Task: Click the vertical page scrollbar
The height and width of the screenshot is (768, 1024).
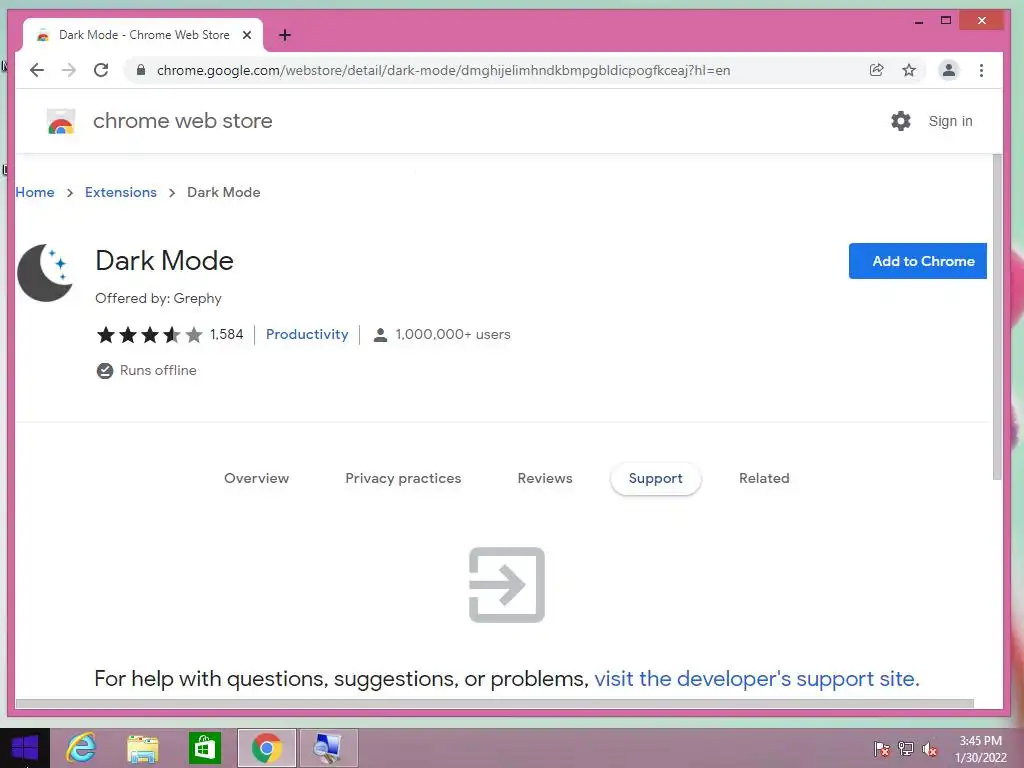Action: click(x=997, y=317)
